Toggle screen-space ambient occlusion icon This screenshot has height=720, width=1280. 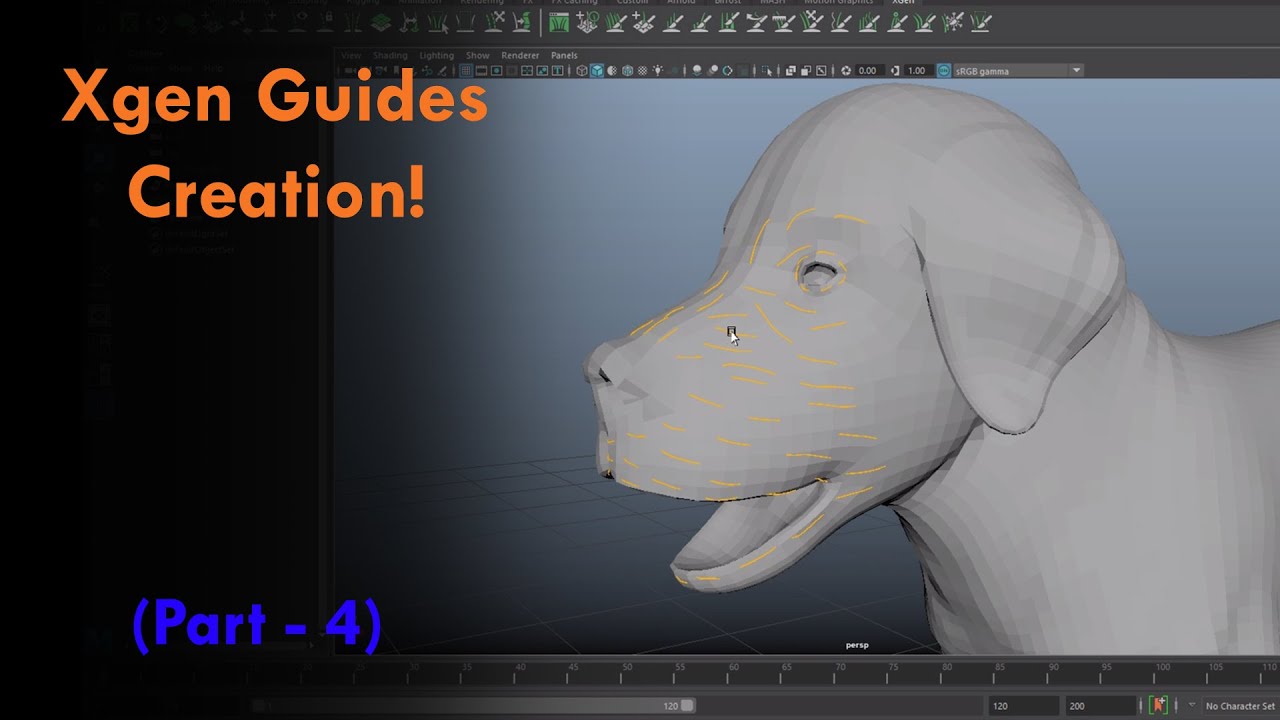point(698,71)
